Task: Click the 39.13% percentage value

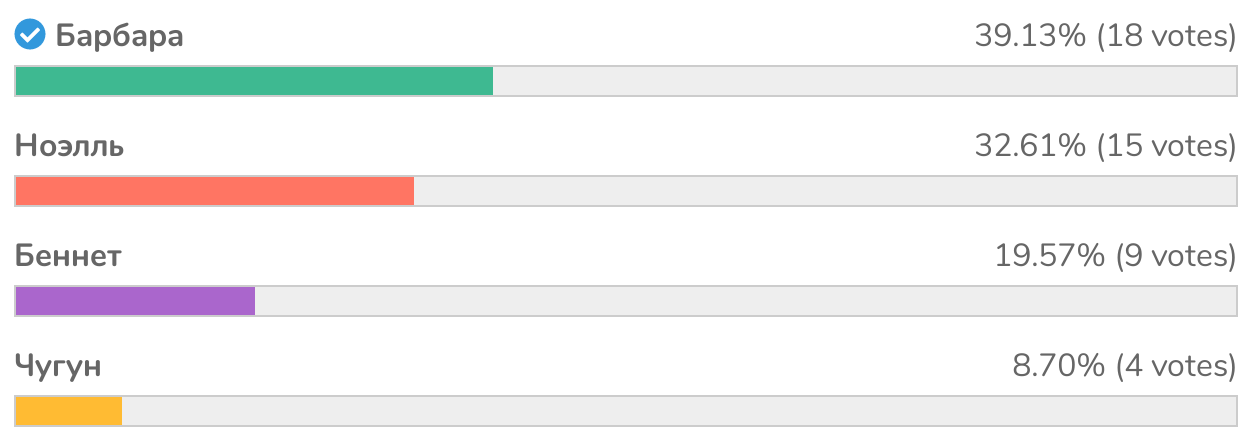Action: tap(1030, 37)
